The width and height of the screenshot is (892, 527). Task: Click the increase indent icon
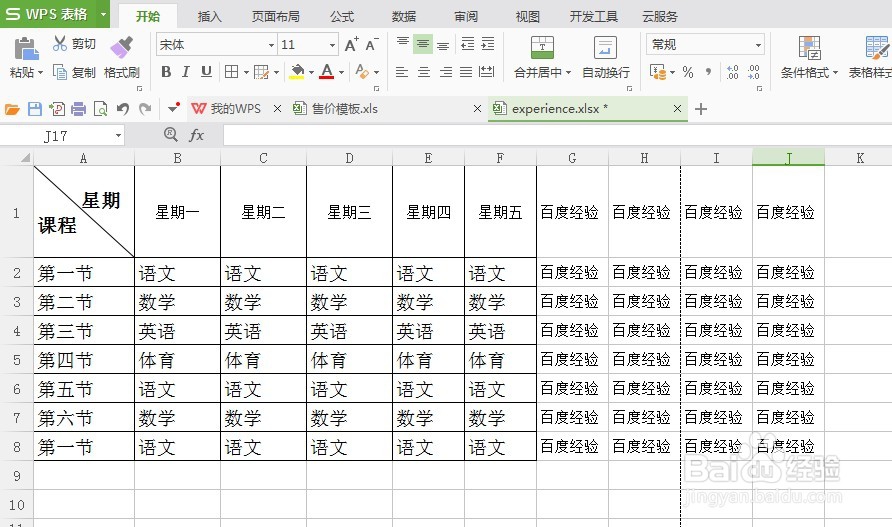coord(488,44)
